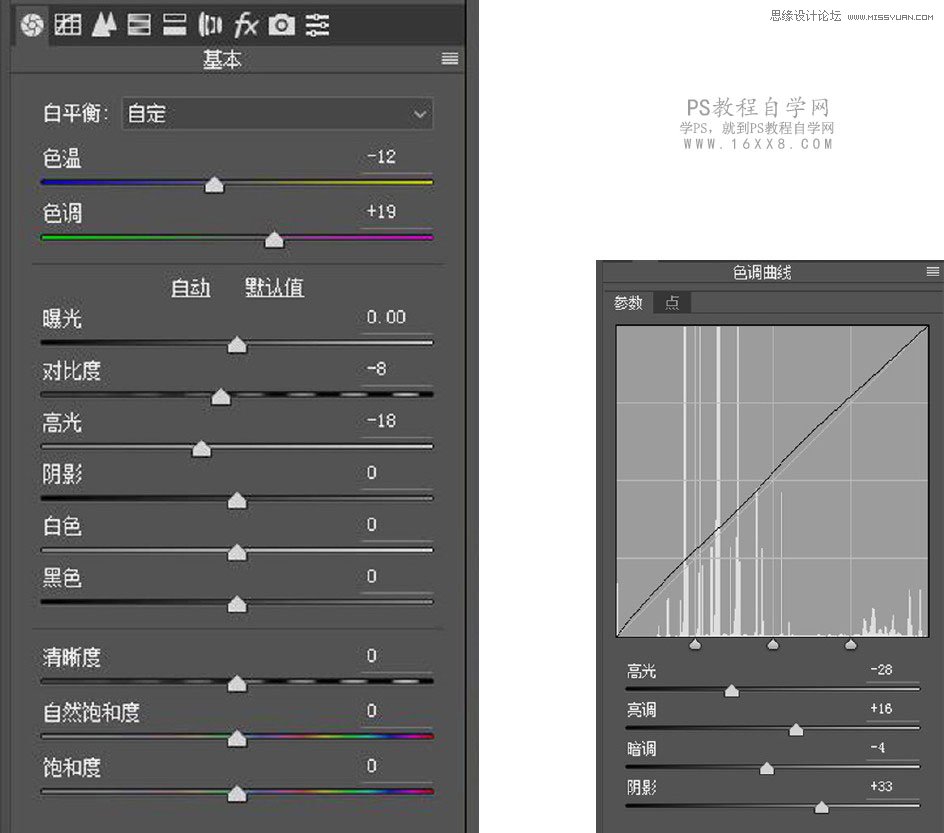
Task: Click the 色温 value field -12
Action: pyautogui.click(x=396, y=157)
